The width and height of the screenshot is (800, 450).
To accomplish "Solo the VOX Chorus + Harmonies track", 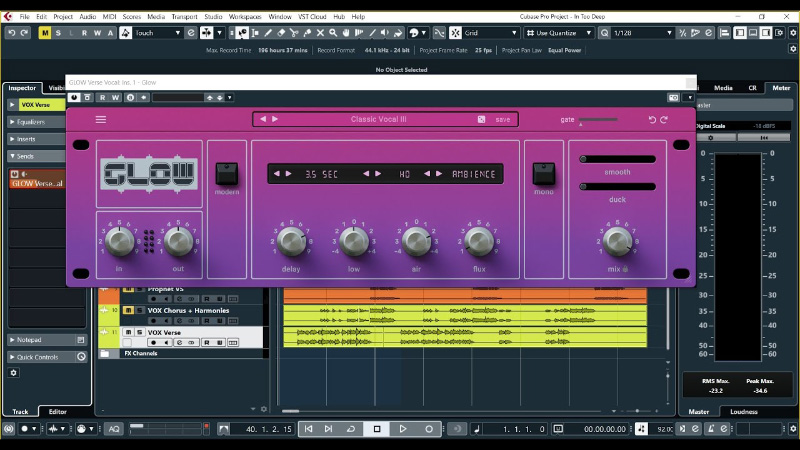I will [139, 310].
